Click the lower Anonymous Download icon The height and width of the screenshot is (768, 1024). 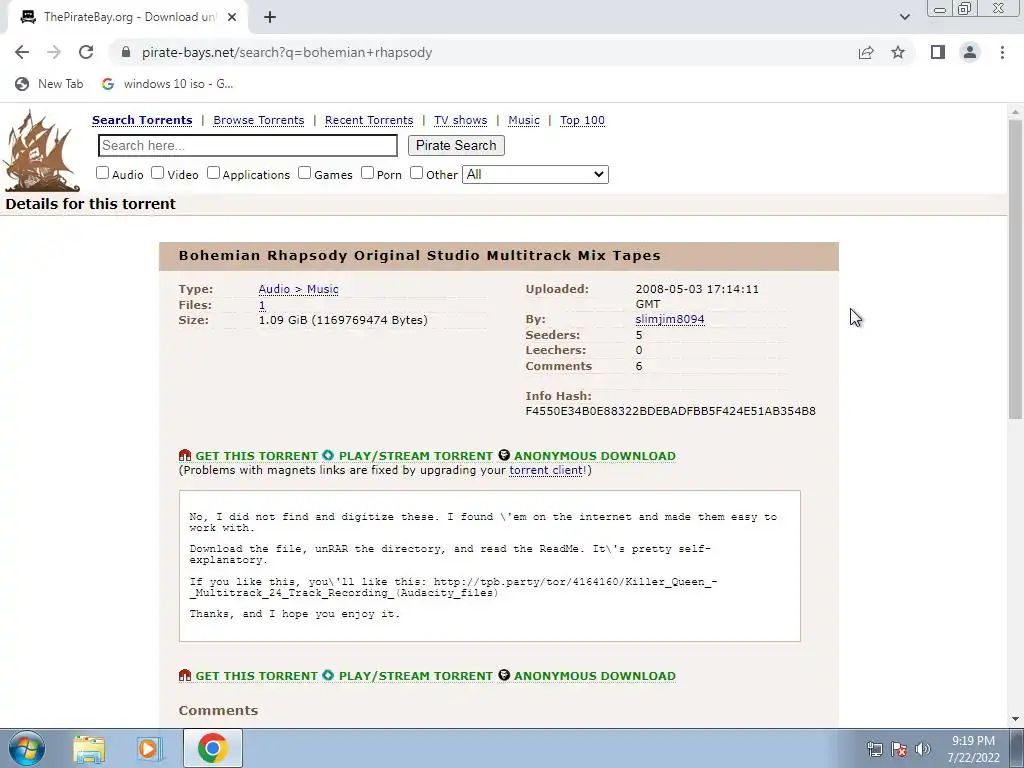click(504, 675)
